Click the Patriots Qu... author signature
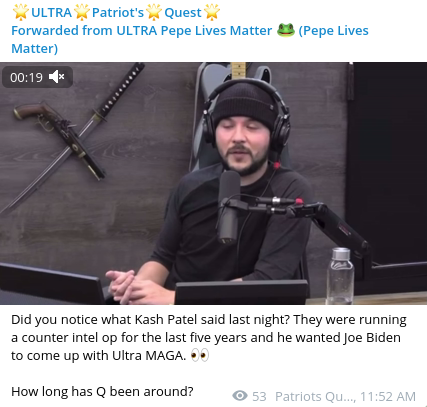The image size is (427, 407). [x=315, y=396]
